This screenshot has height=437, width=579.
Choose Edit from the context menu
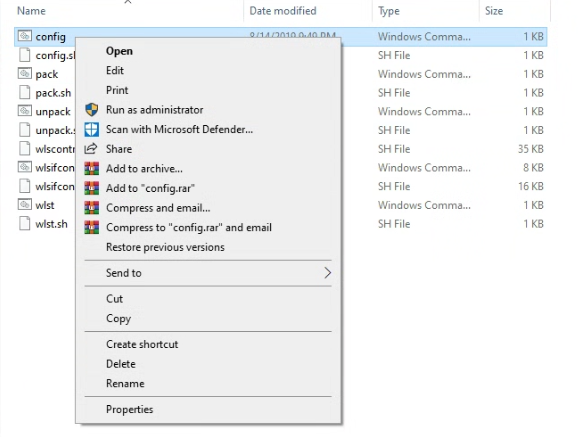(208, 71)
